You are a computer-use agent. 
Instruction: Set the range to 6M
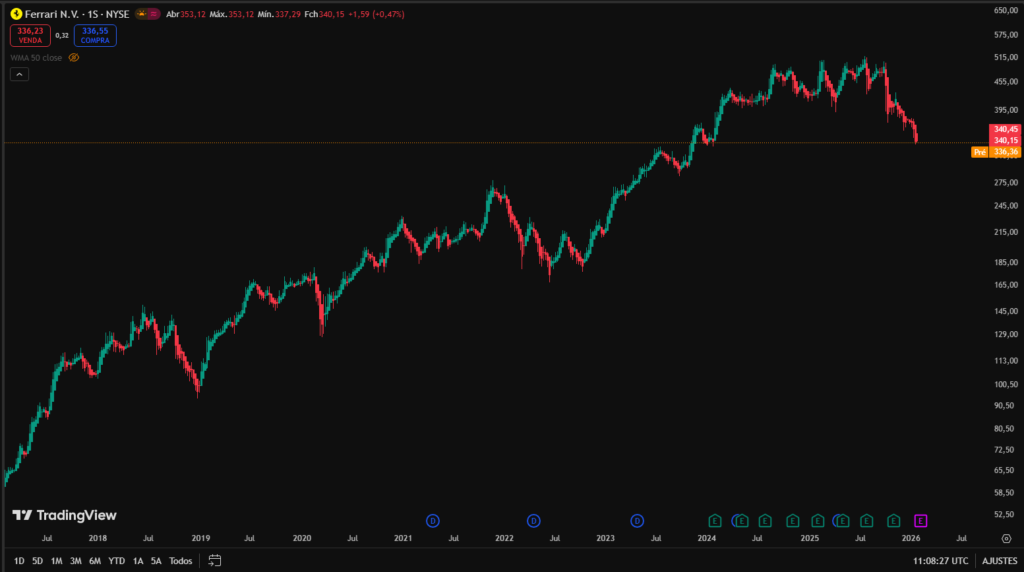(95, 561)
